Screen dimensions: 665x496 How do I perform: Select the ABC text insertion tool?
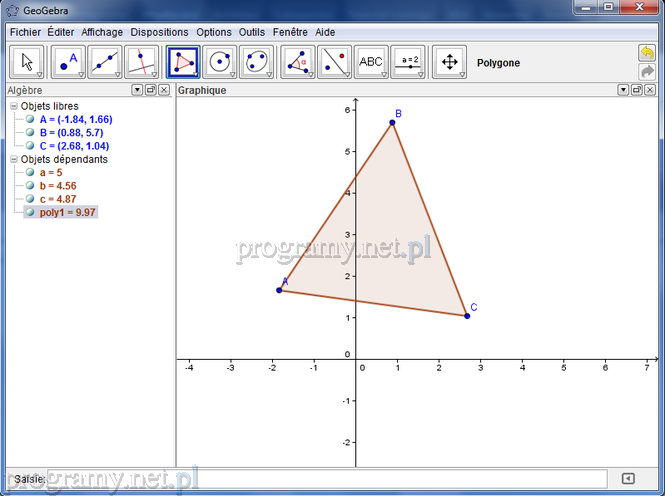click(371, 62)
